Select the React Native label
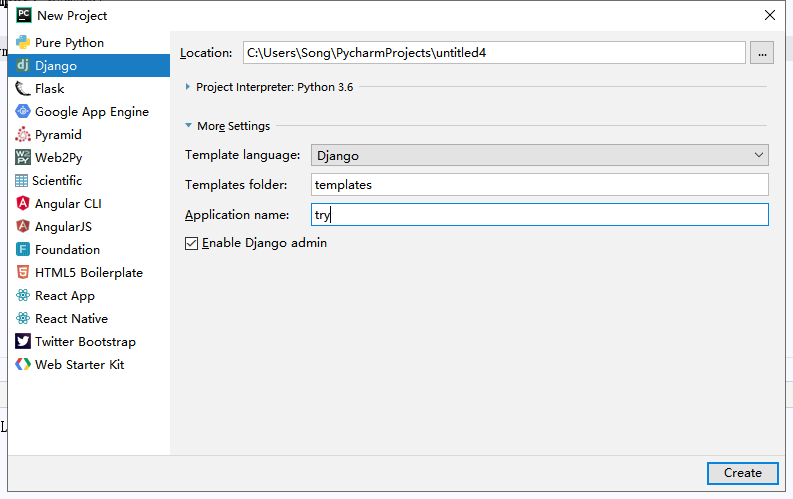Viewport: 793px width, 499px height. coord(71,319)
